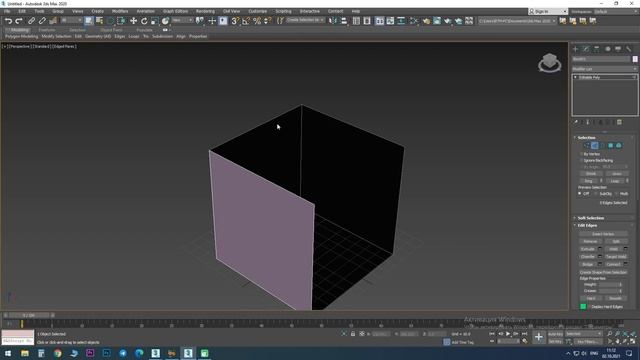Viewport: 640px width, 360px height.
Task: Click the Redo arrow in the toolbar
Action: click(x=19, y=20)
